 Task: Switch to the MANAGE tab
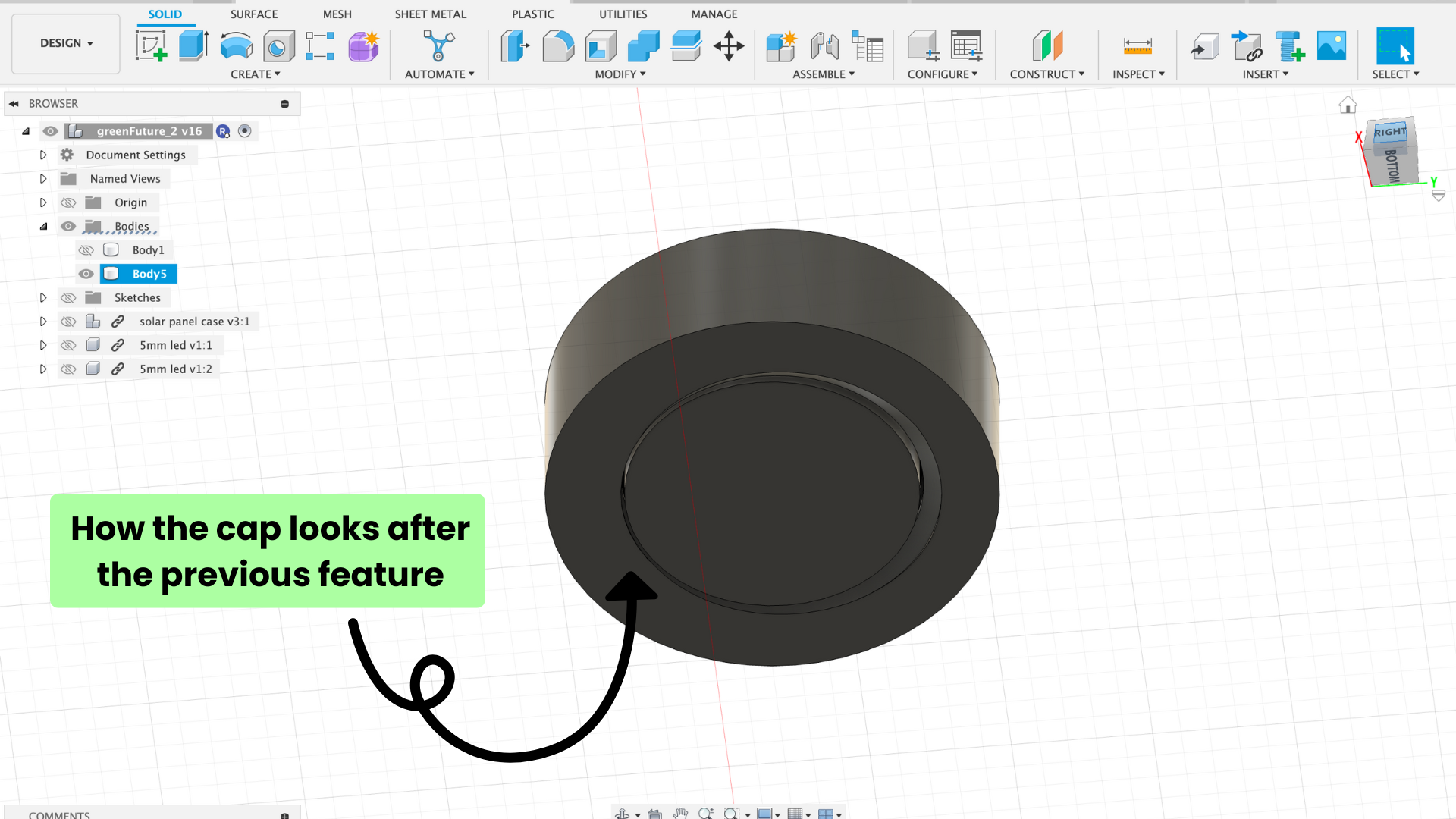(x=714, y=14)
